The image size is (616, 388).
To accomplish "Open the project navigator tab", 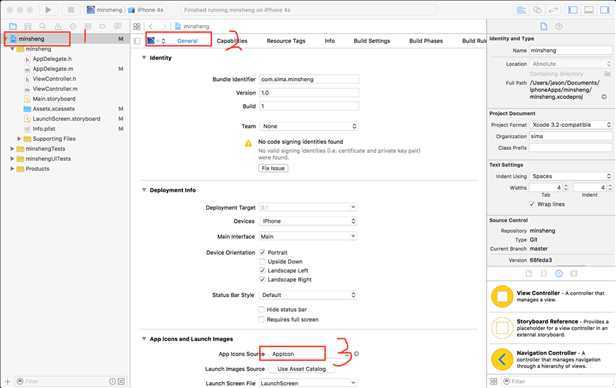I will coord(13,26).
